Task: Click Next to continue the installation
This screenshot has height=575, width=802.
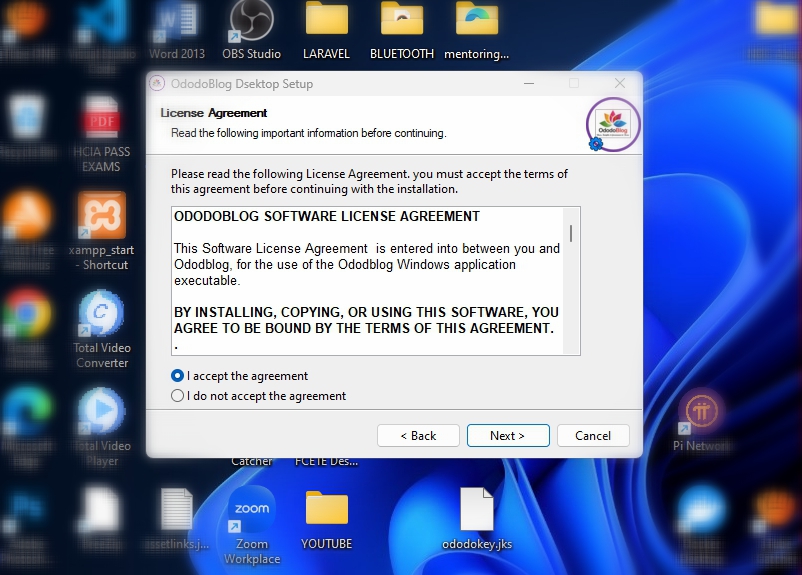Action: (x=507, y=436)
